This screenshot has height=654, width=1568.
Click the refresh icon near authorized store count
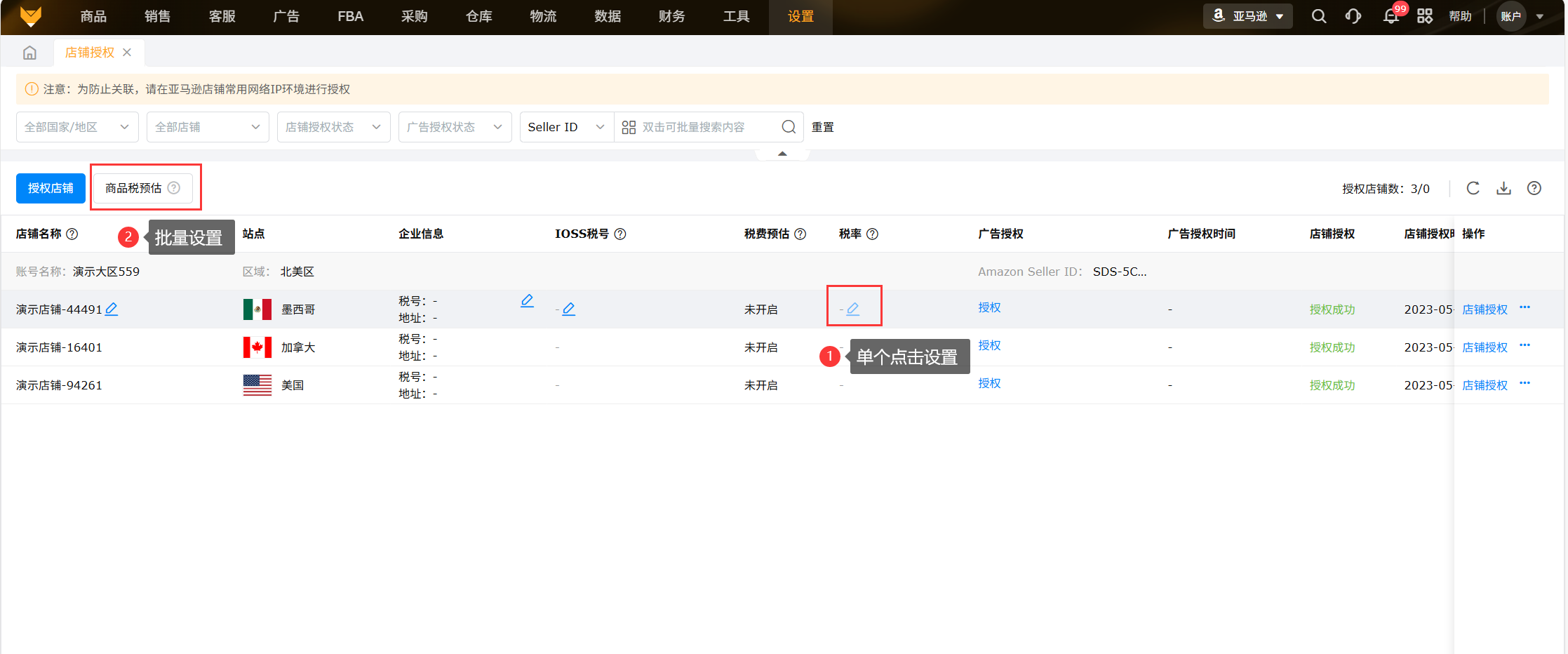[1473, 188]
